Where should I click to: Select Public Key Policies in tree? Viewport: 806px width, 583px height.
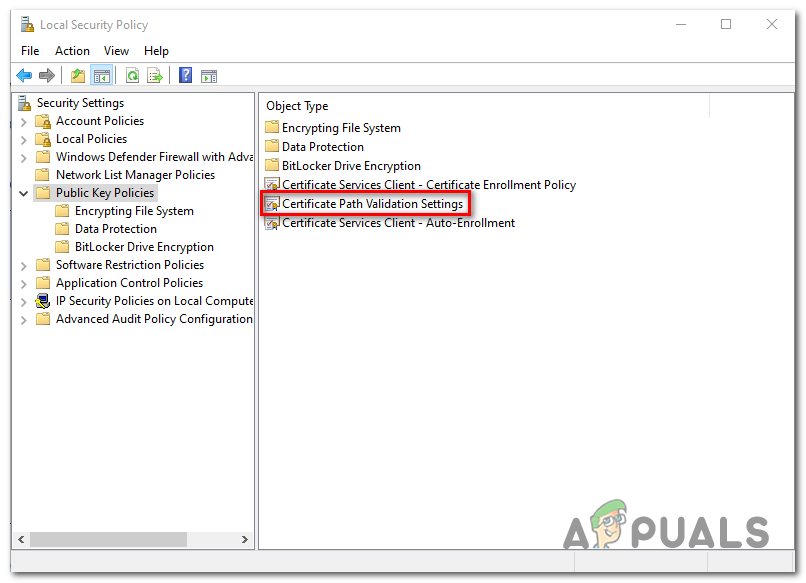click(x=105, y=193)
